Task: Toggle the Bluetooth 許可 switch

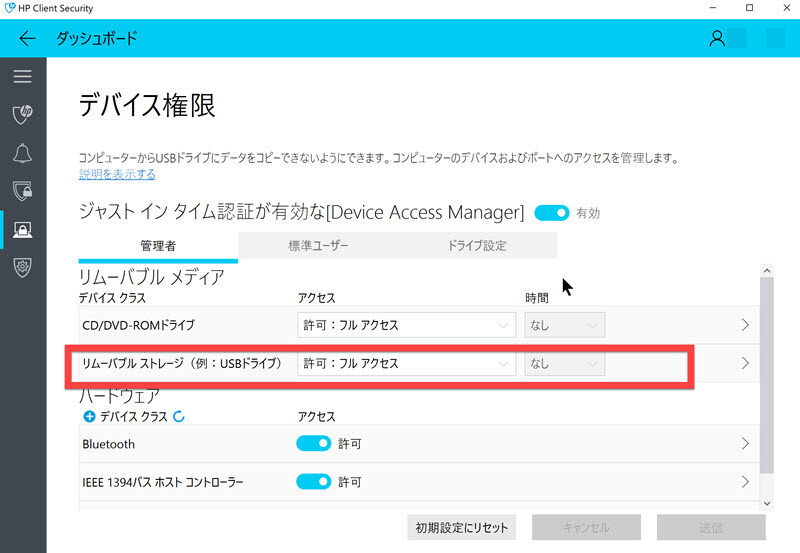Action: click(314, 443)
